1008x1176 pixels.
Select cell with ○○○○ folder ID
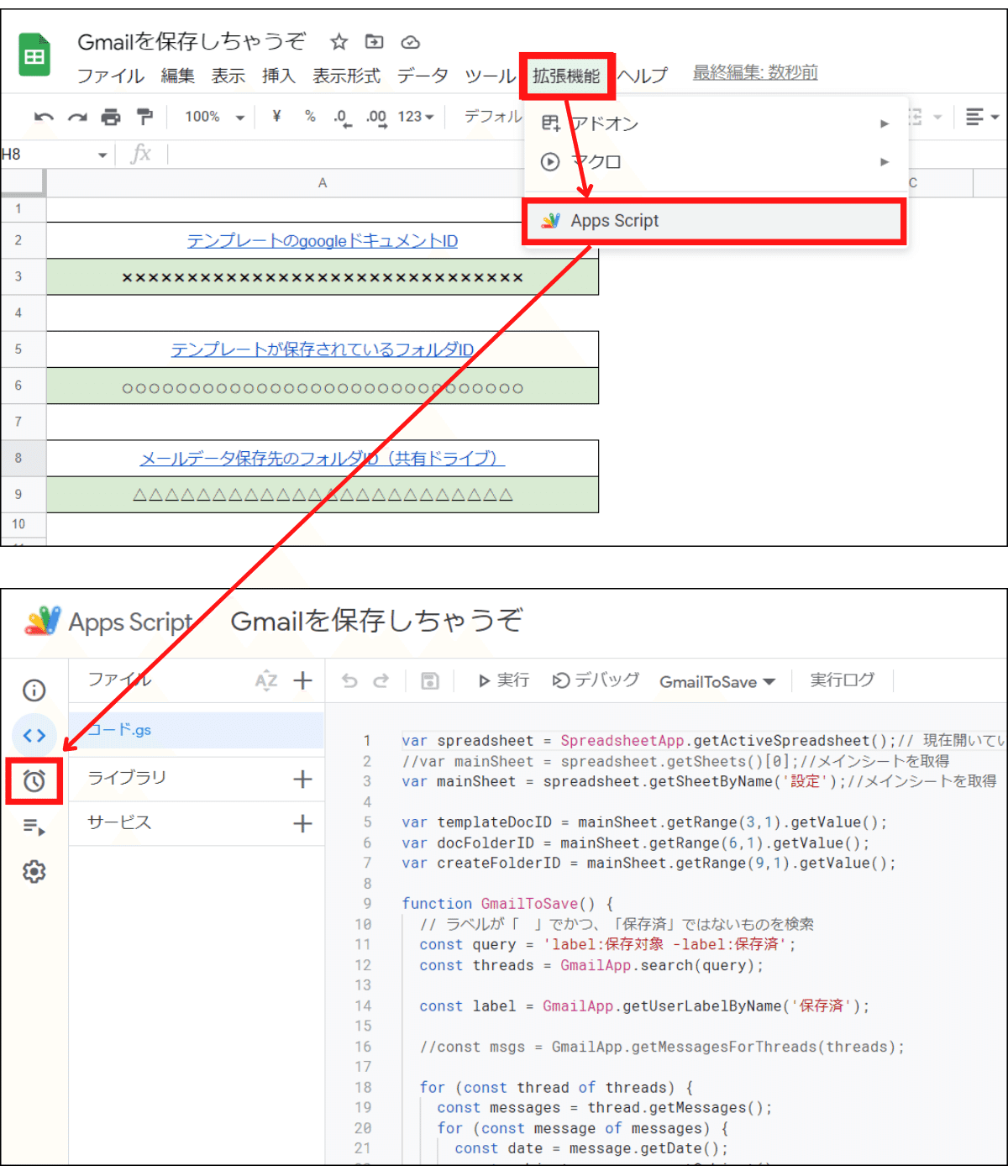[323, 386]
